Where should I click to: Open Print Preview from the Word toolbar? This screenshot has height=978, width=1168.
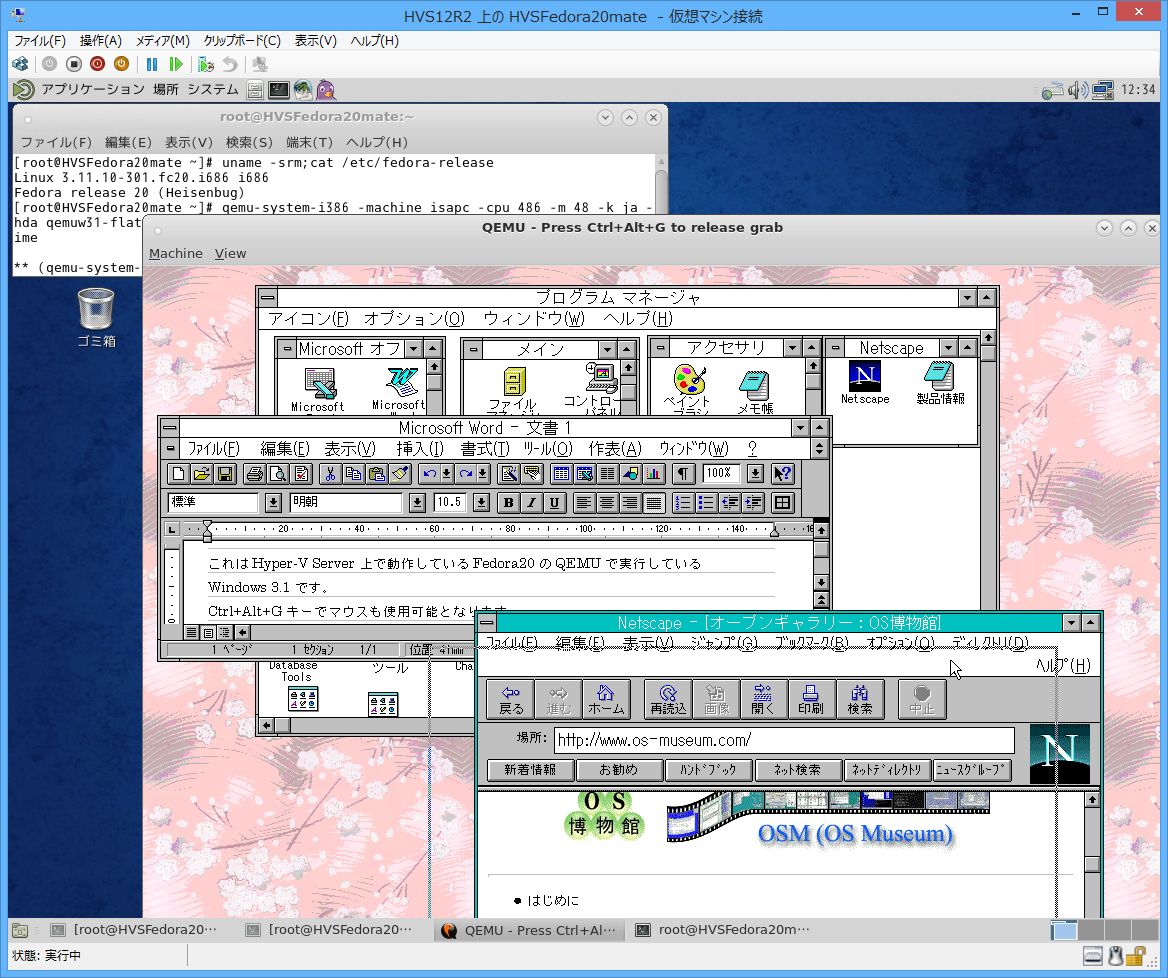point(278,474)
